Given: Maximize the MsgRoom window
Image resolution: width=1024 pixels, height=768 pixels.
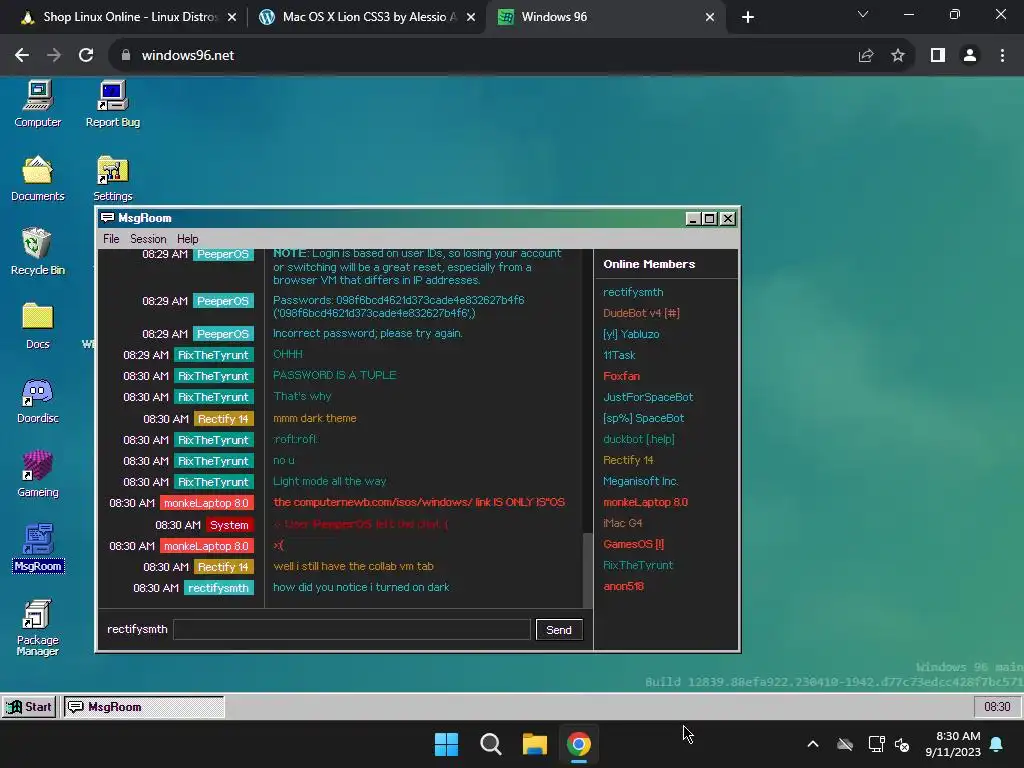Looking at the screenshot, I should pos(709,219).
